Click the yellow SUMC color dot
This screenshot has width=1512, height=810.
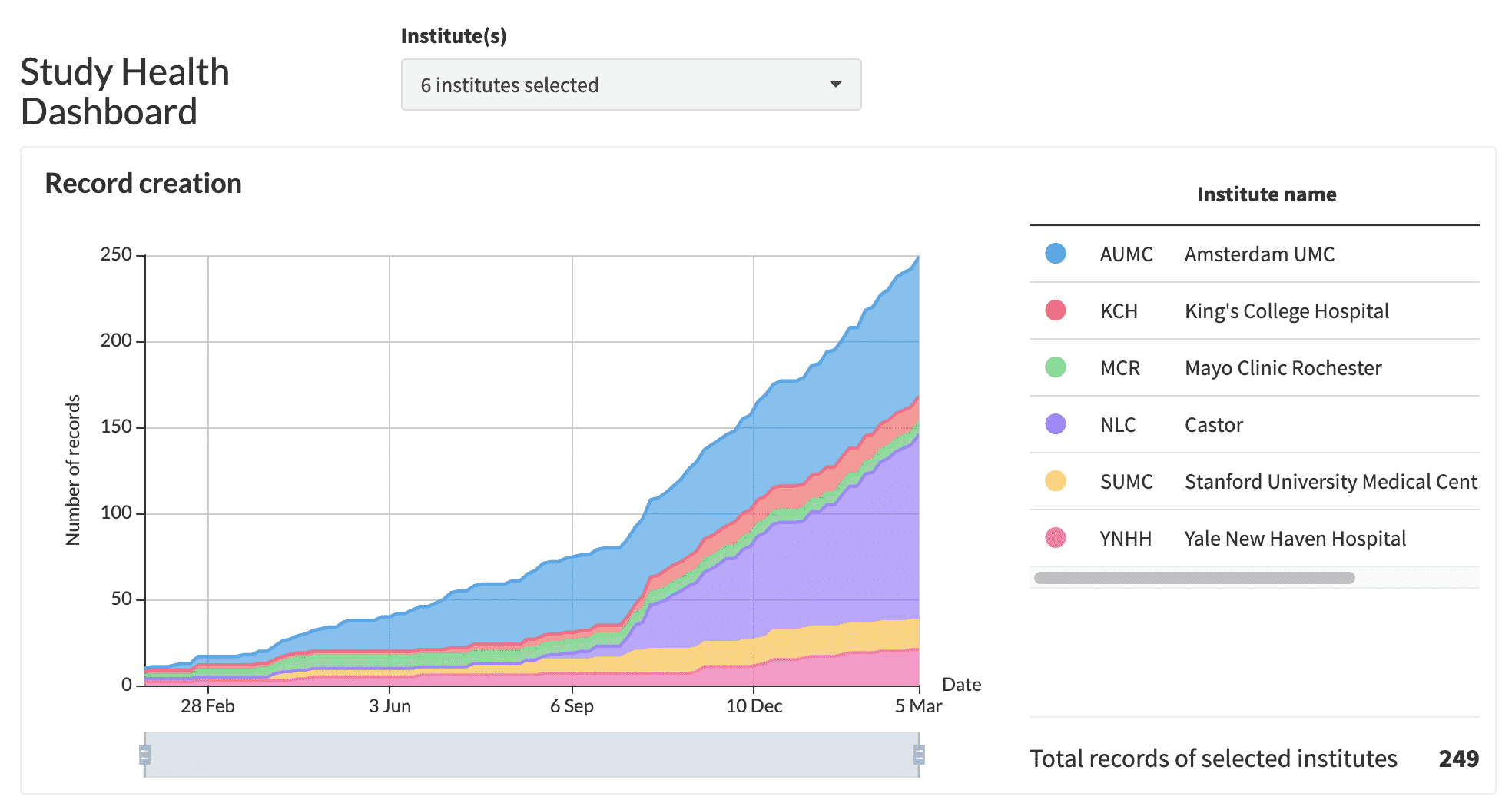pos(1056,481)
